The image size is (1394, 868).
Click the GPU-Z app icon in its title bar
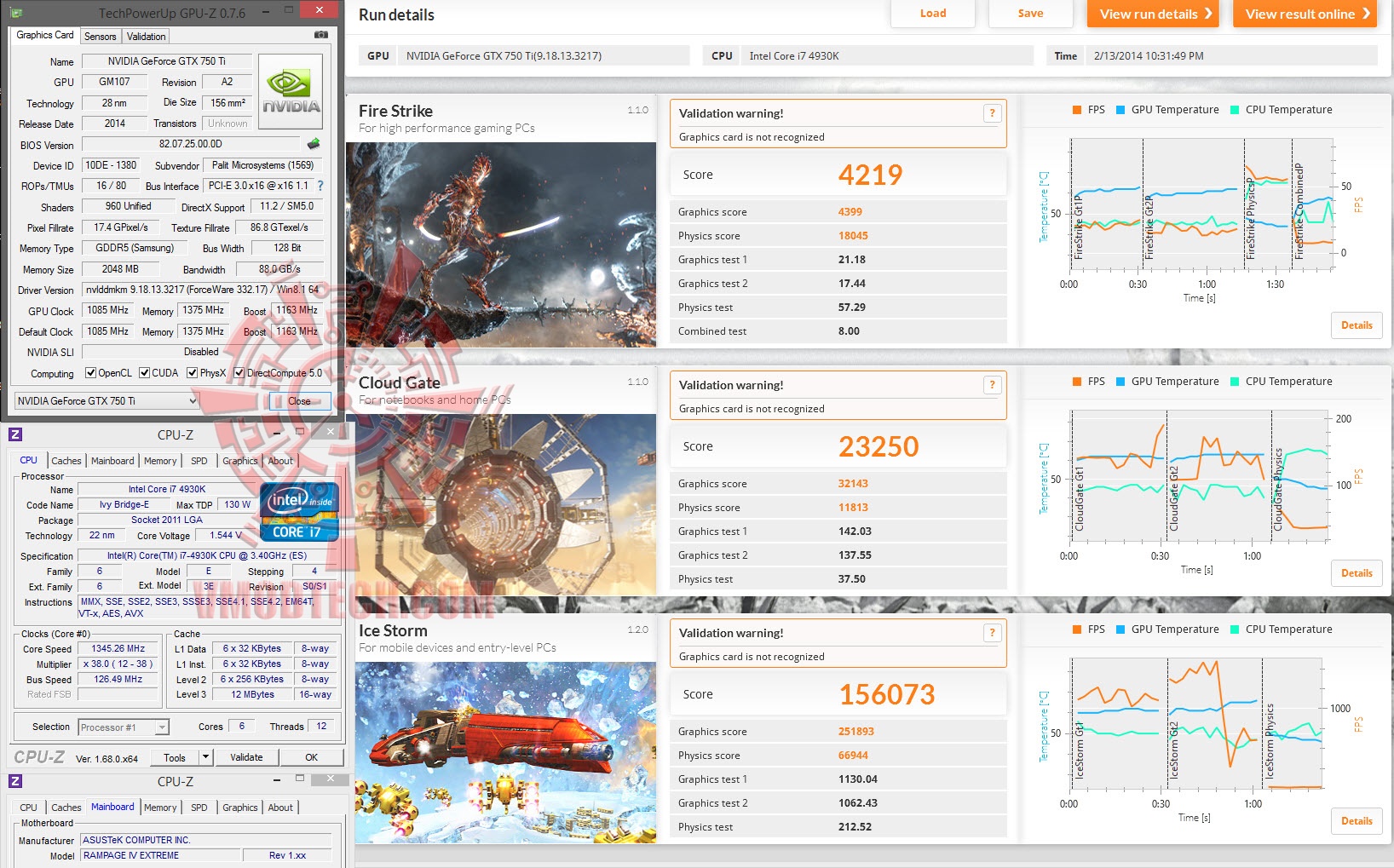click(x=17, y=13)
